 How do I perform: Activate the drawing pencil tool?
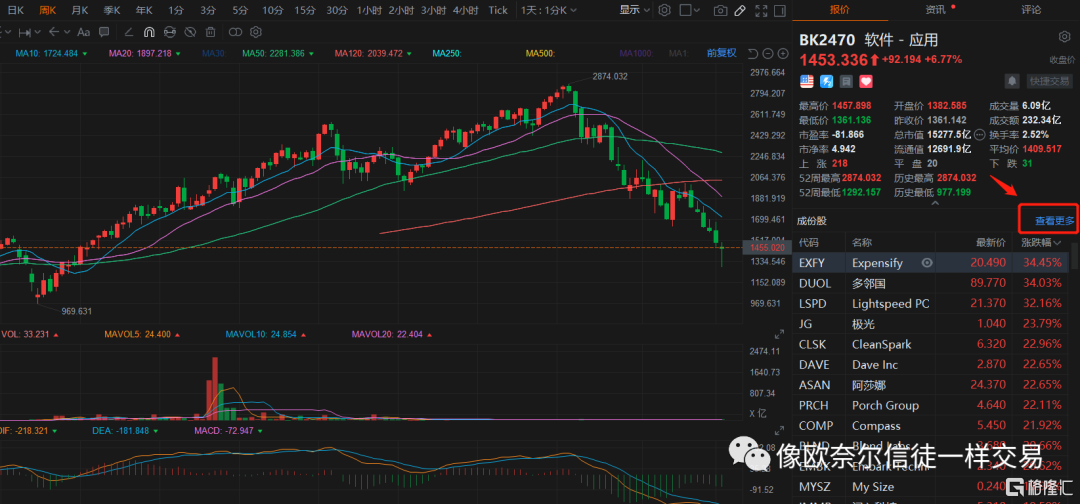point(740,10)
